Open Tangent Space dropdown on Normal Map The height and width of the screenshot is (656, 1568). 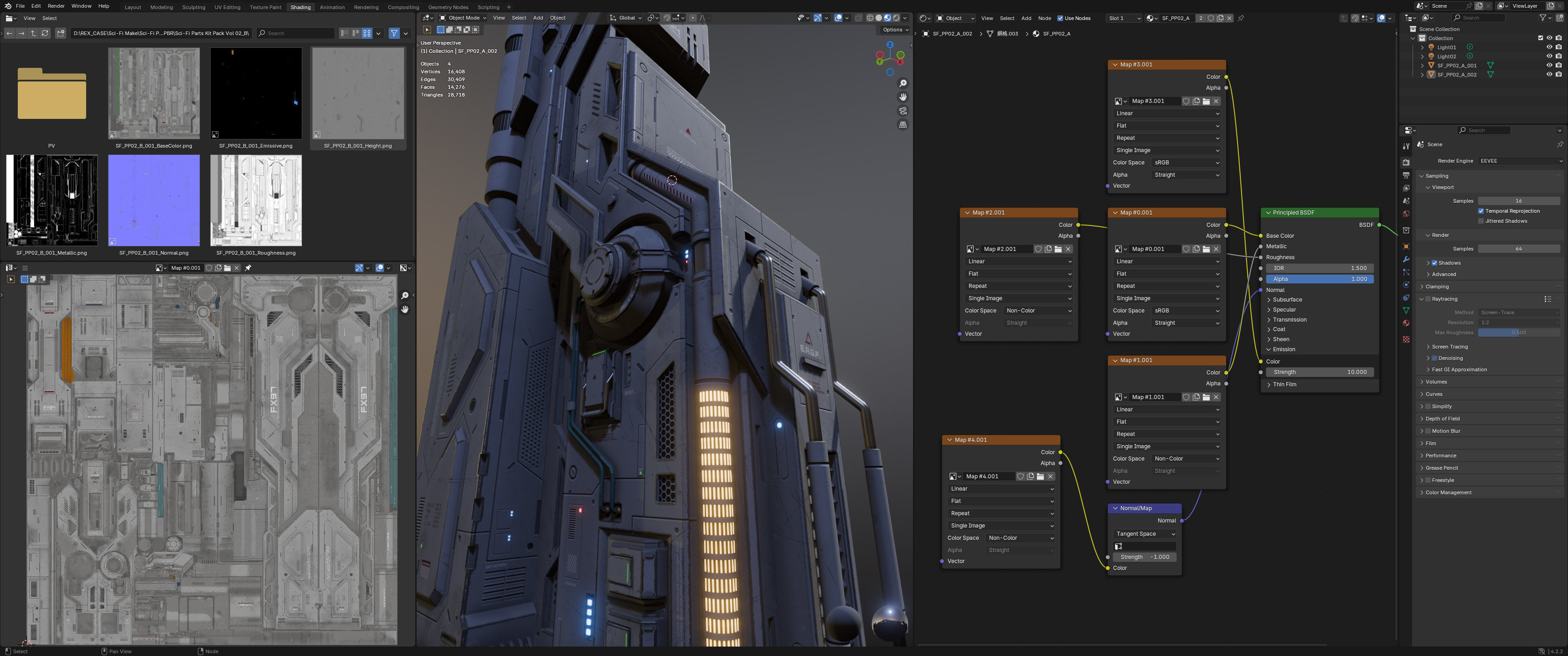coord(1145,534)
